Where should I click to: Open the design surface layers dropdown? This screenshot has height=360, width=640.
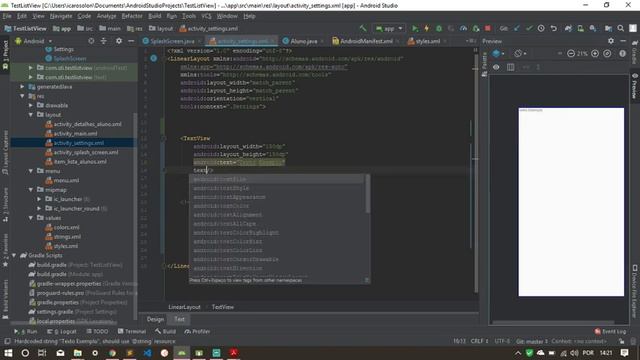pyautogui.click(x=498, y=53)
